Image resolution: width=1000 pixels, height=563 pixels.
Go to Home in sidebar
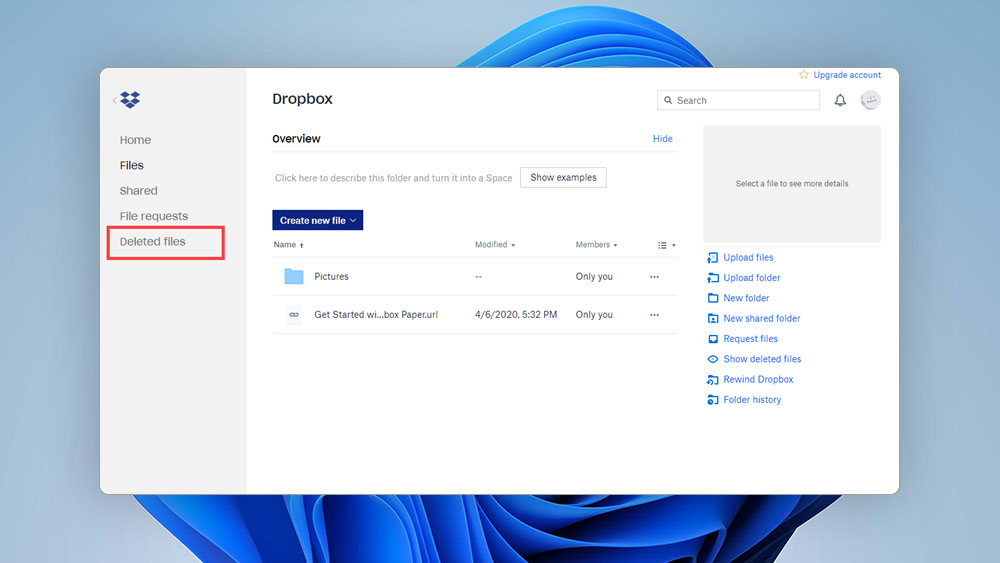click(x=135, y=140)
